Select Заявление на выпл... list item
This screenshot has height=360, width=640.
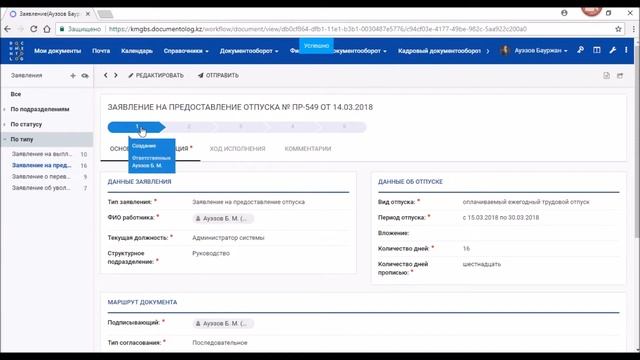pos(42,154)
